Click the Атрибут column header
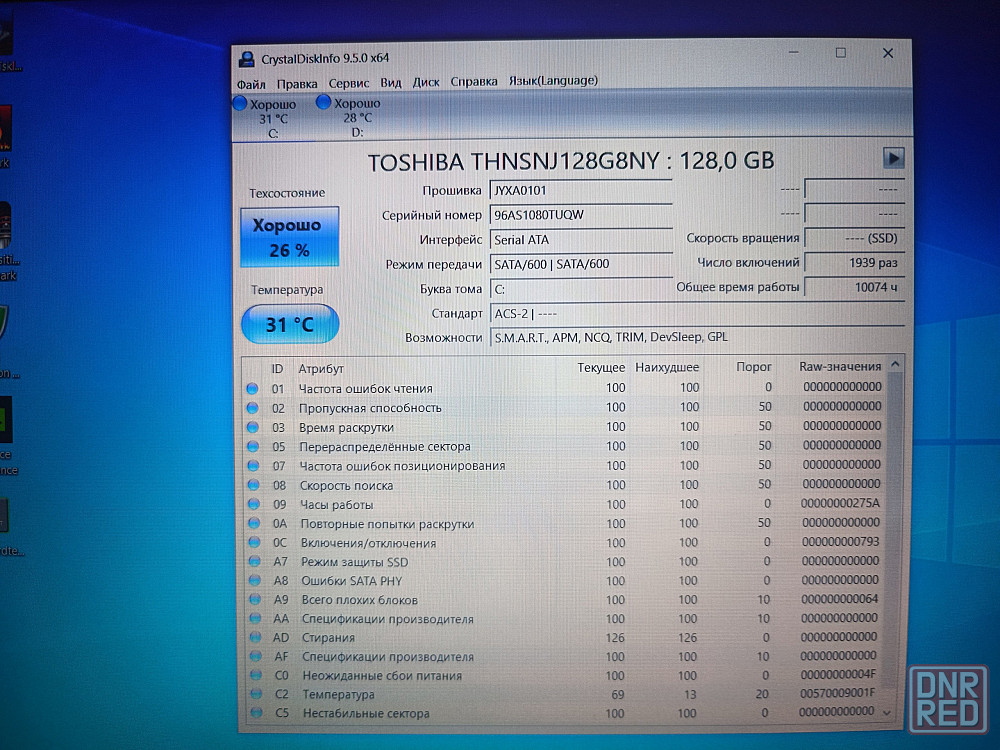 coord(321,369)
